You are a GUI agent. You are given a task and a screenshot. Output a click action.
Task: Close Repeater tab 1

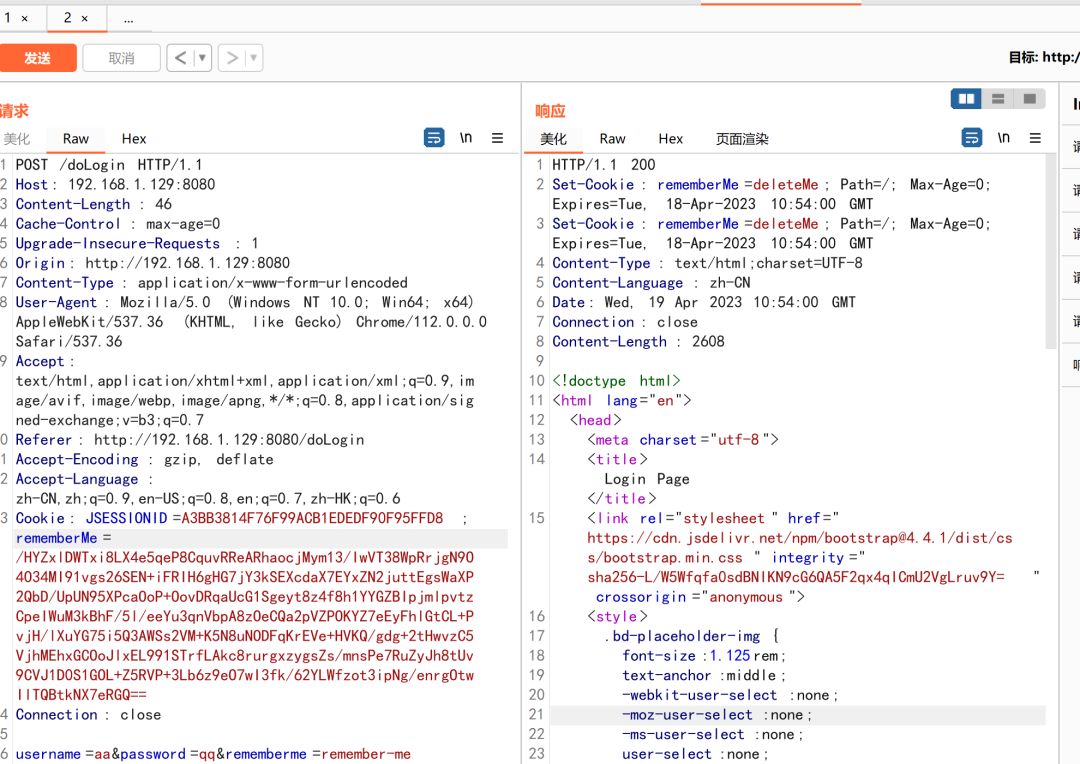coord(25,19)
